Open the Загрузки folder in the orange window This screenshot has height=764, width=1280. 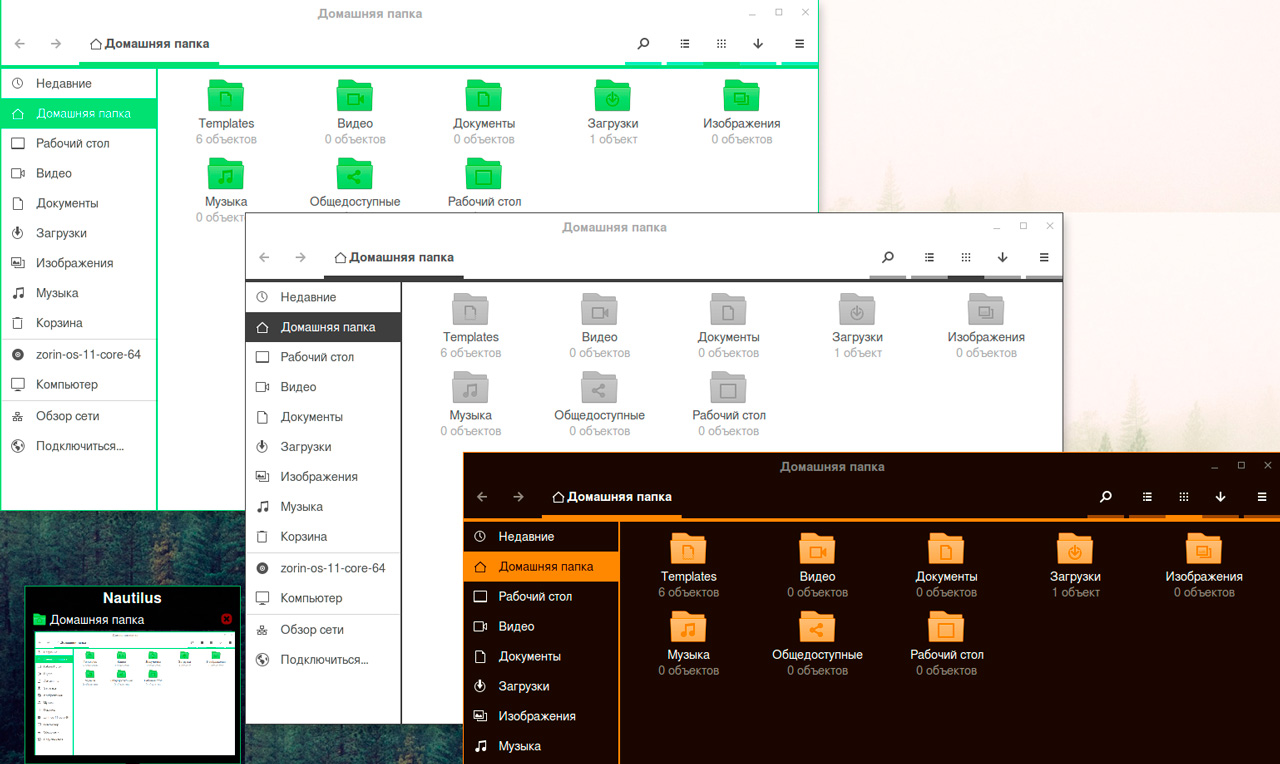[x=1075, y=550]
